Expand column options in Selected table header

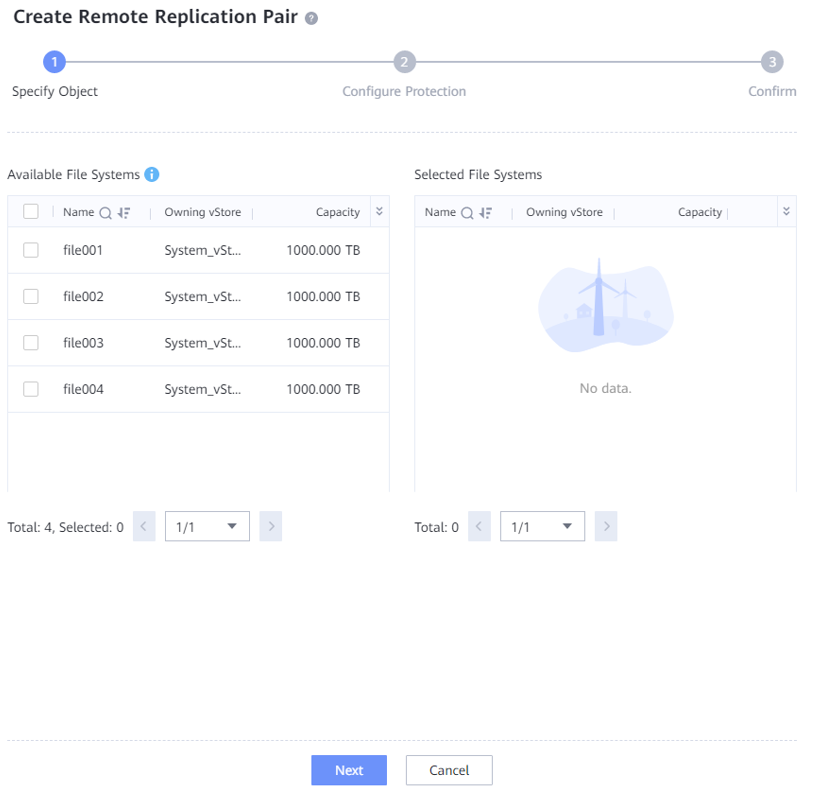[x=786, y=211]
